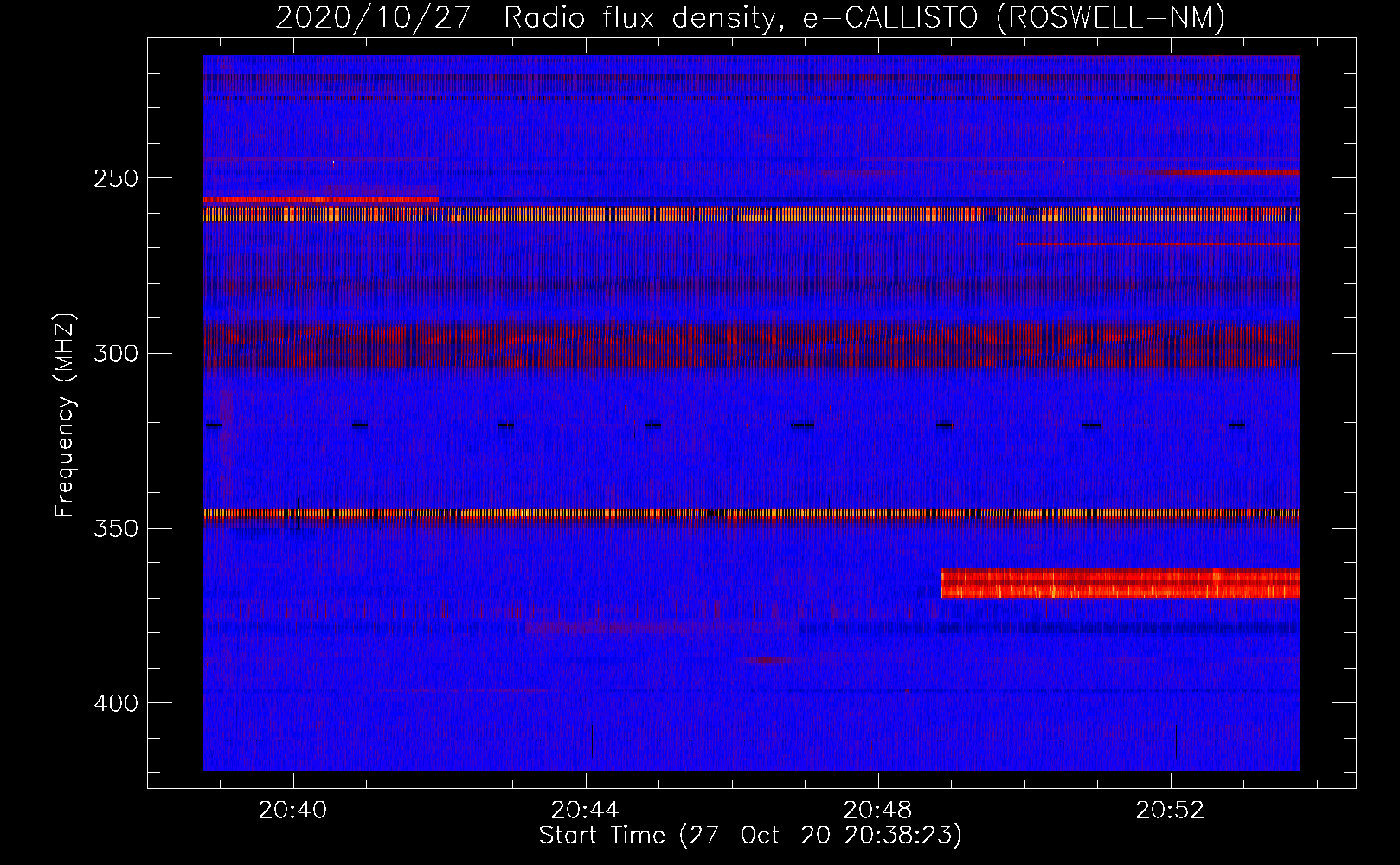Image resolution: width=1400 pixels, height=865 pixels.
Task: Click the 350 frequency tick label
Action: 116,529
